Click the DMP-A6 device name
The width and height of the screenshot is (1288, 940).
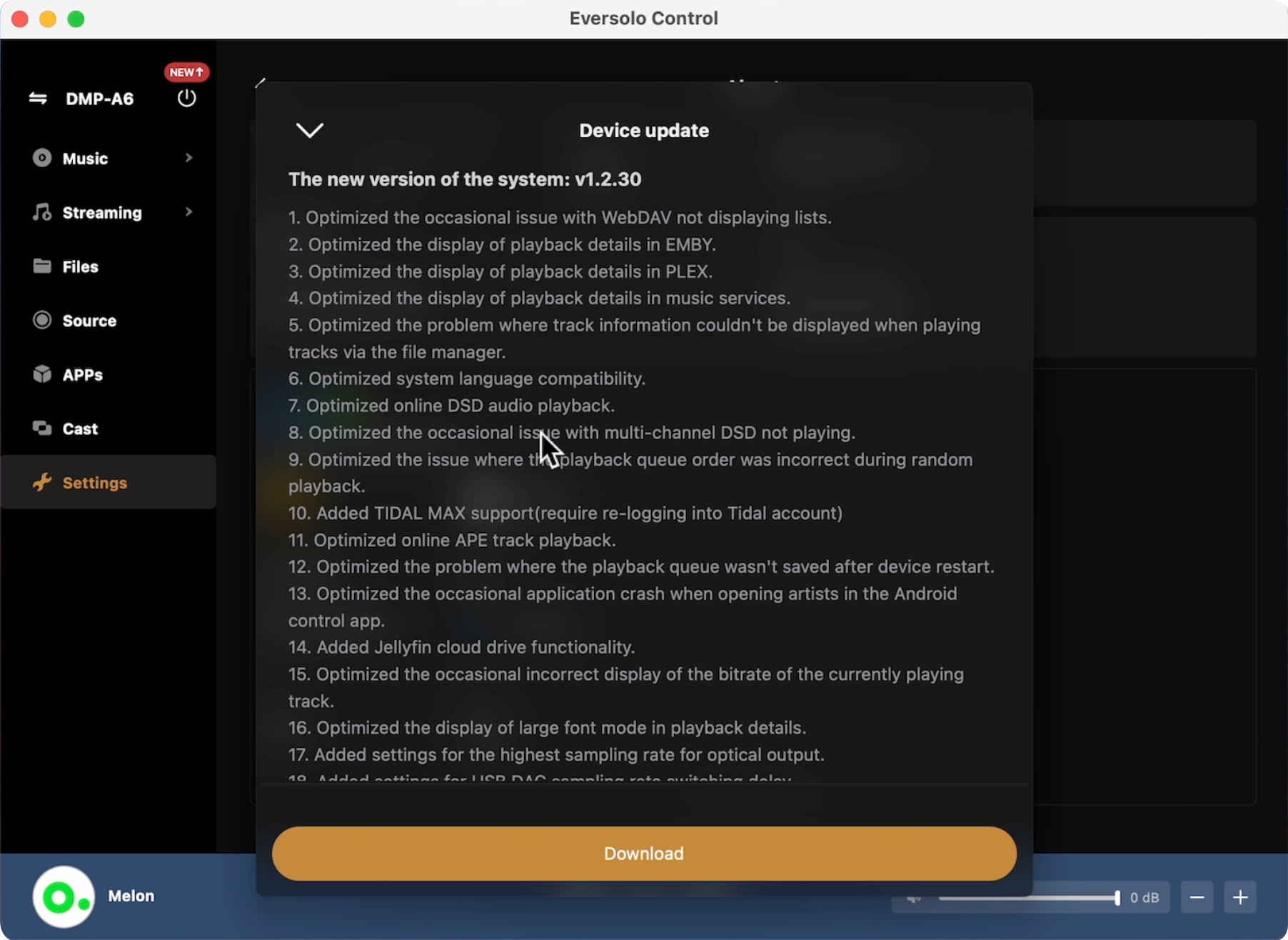[100, 99]
